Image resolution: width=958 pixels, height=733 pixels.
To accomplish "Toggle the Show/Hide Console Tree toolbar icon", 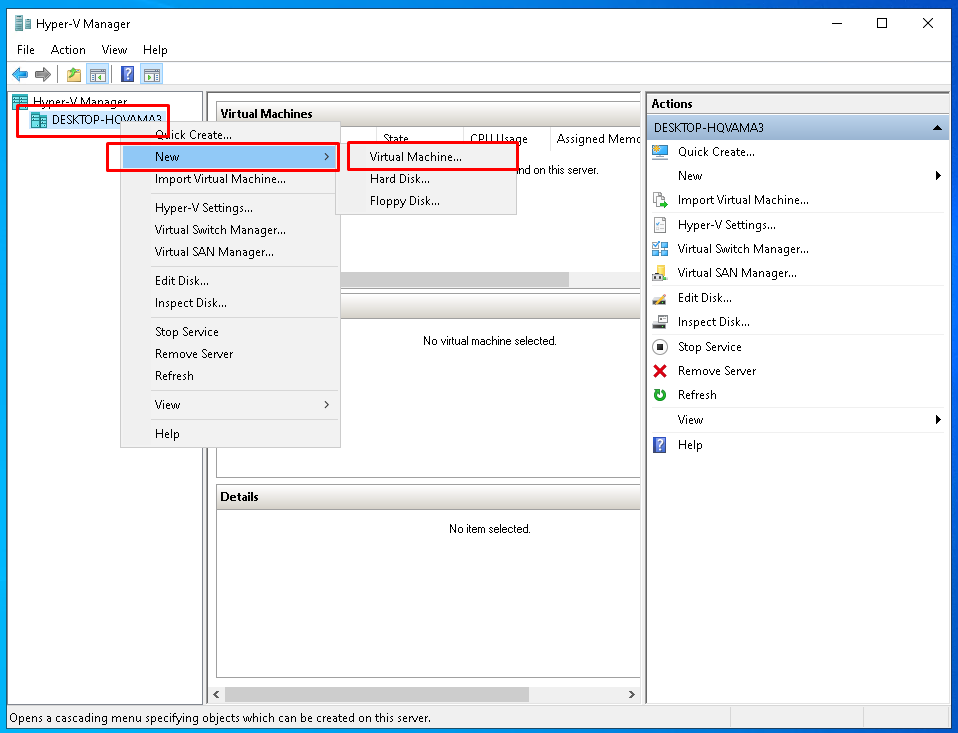I will coord(98,75).
